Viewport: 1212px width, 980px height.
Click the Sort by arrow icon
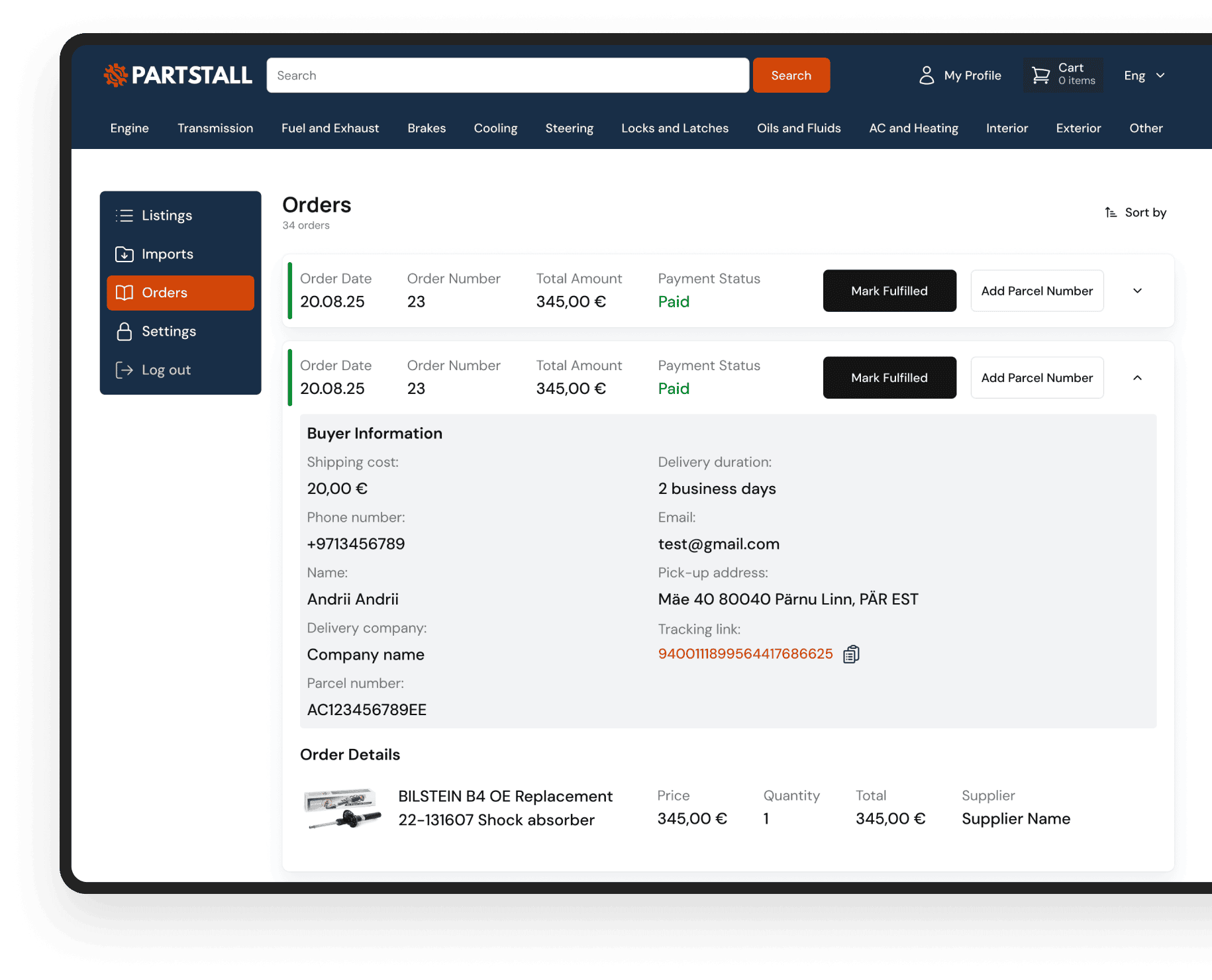tap(1111, 213)
